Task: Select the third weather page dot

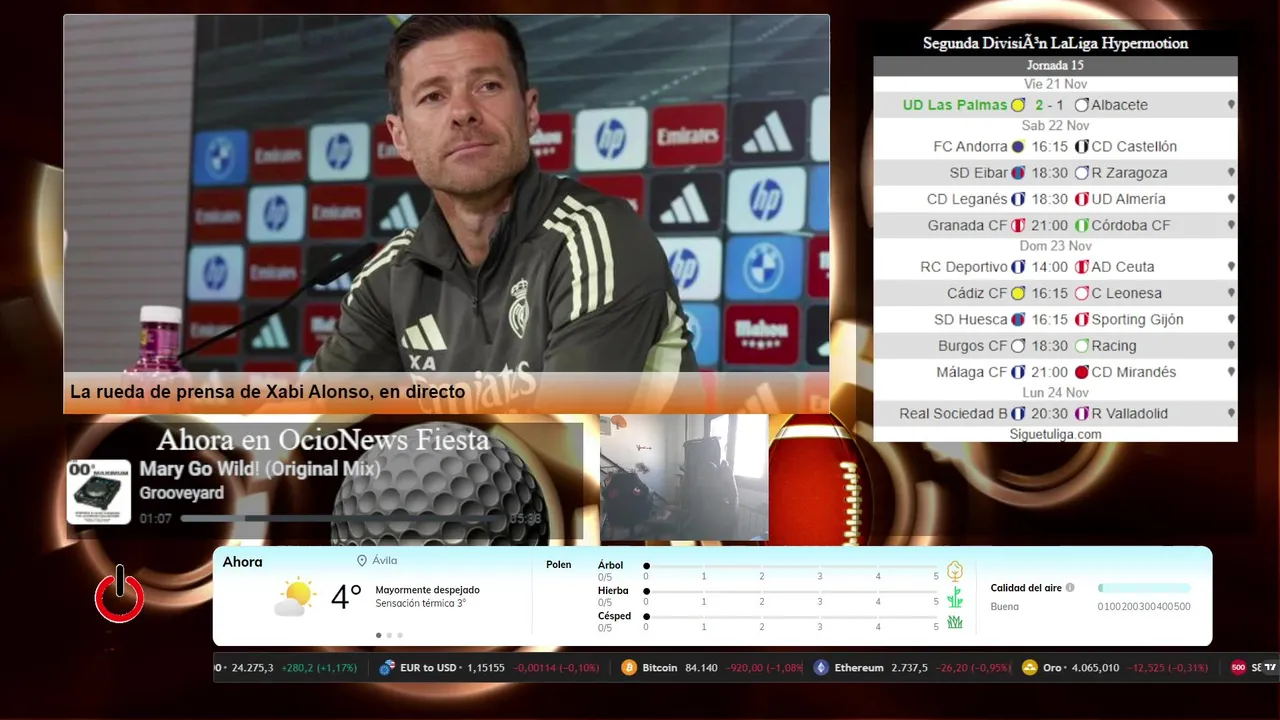Action: pos(400,635)
